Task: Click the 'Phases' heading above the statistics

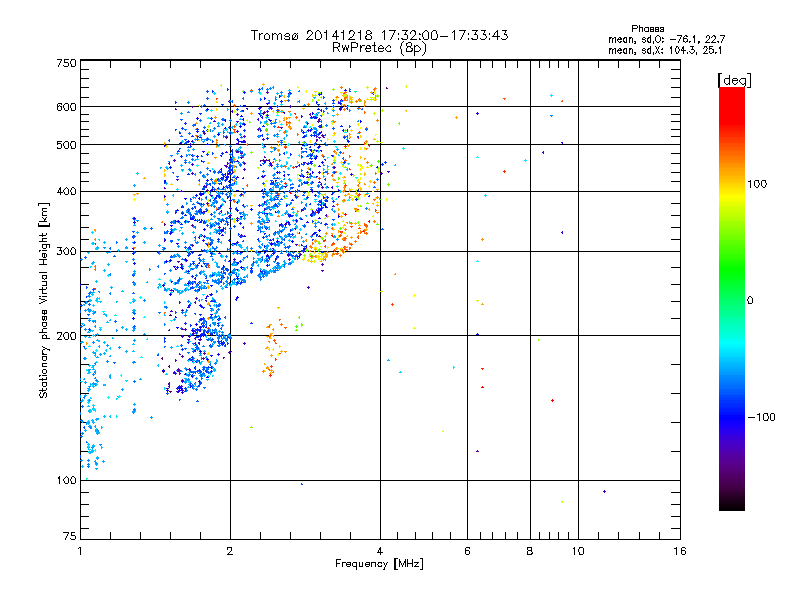Action: (x=647, y=29)
